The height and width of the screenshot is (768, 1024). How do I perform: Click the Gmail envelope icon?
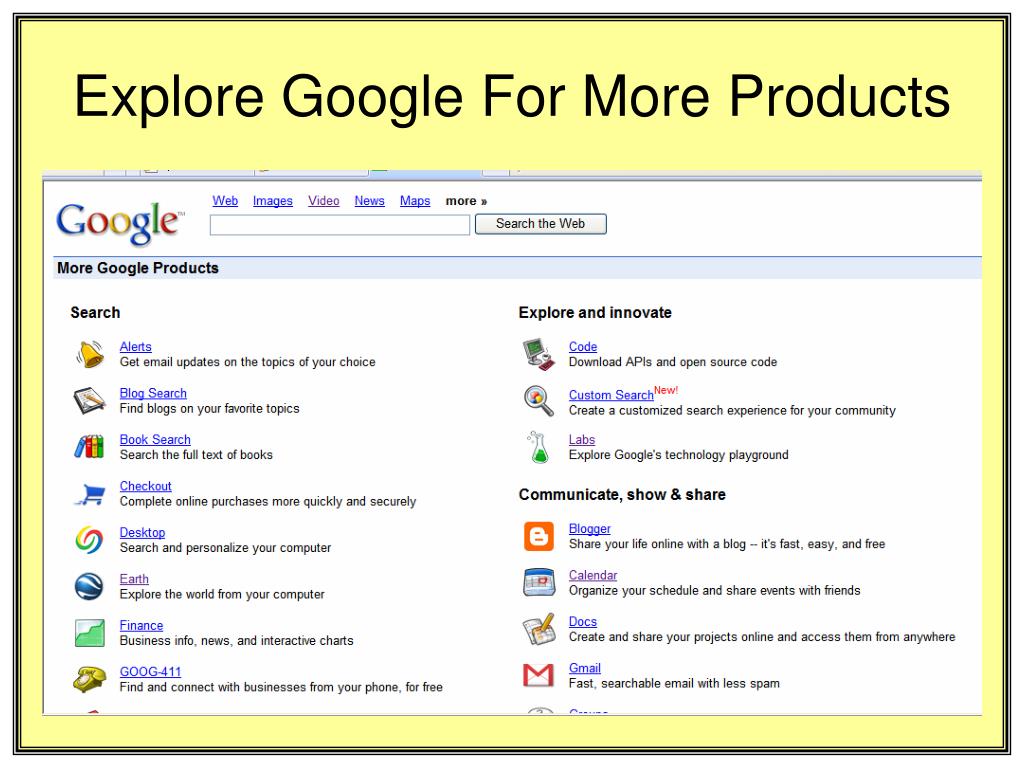pyautogui.click(x=539, y=675)
